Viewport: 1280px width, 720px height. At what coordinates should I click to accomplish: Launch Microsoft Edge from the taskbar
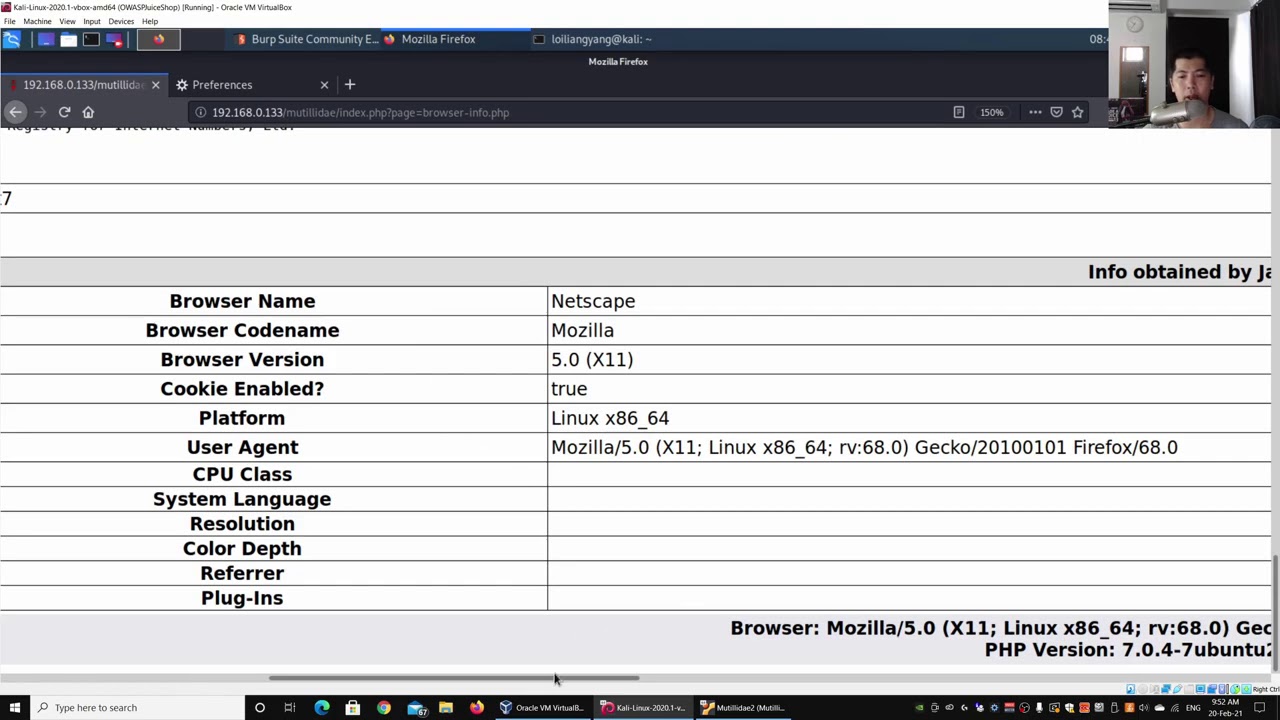click(x=321, y=708)
